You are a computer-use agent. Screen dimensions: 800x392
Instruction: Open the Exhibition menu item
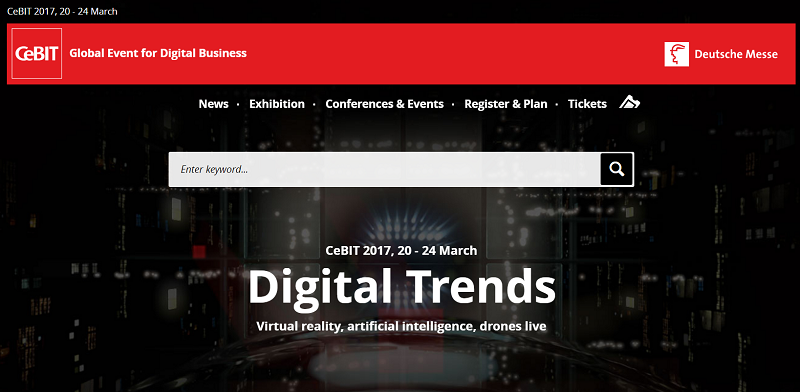(x=277, y=104)
